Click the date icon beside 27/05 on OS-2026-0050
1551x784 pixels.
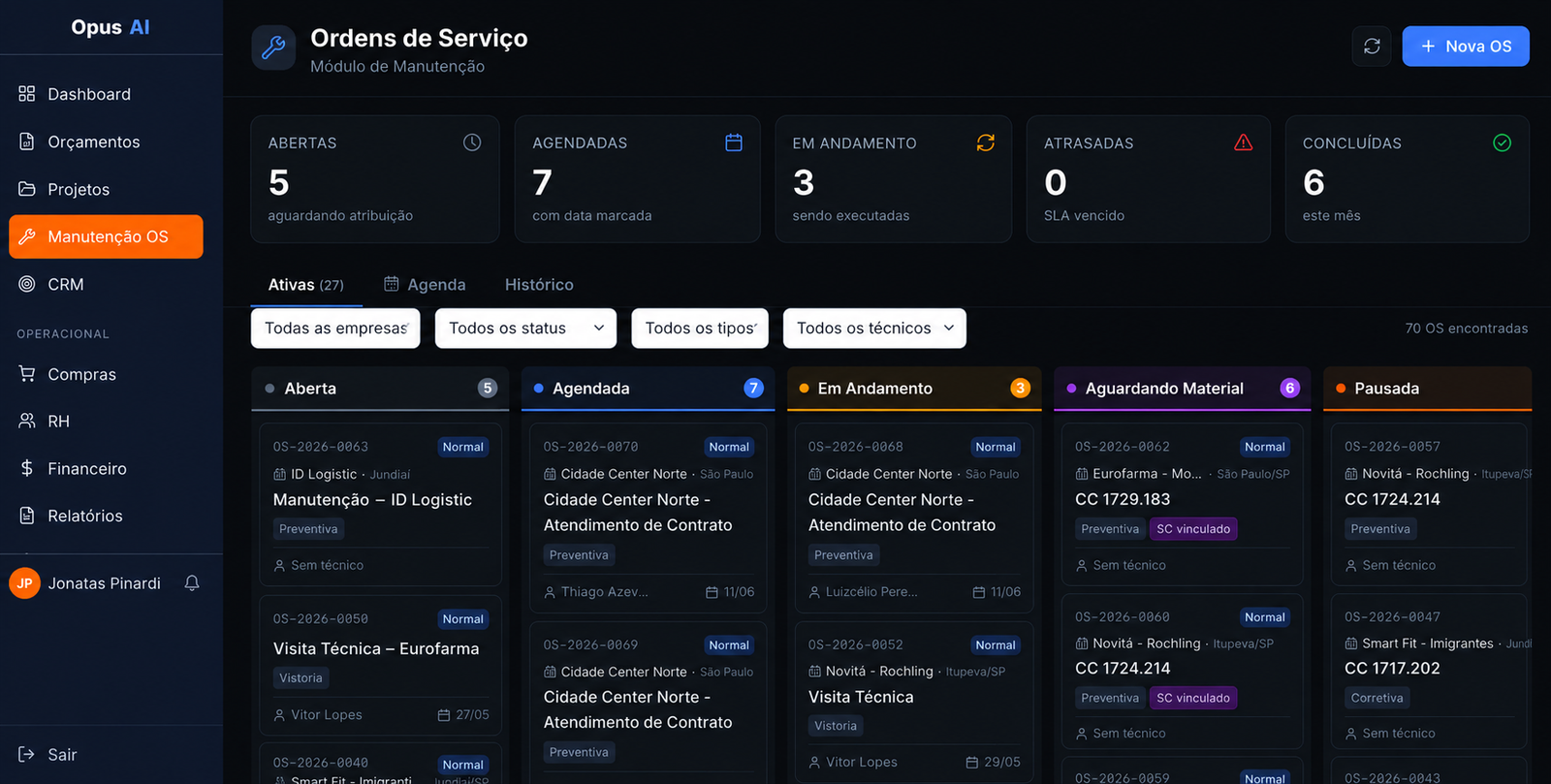pyautogui.click(x=444, y=715)
